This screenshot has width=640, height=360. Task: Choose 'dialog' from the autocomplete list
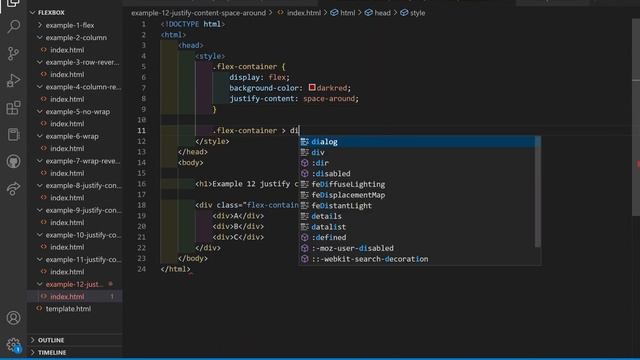tap(417, 142)
